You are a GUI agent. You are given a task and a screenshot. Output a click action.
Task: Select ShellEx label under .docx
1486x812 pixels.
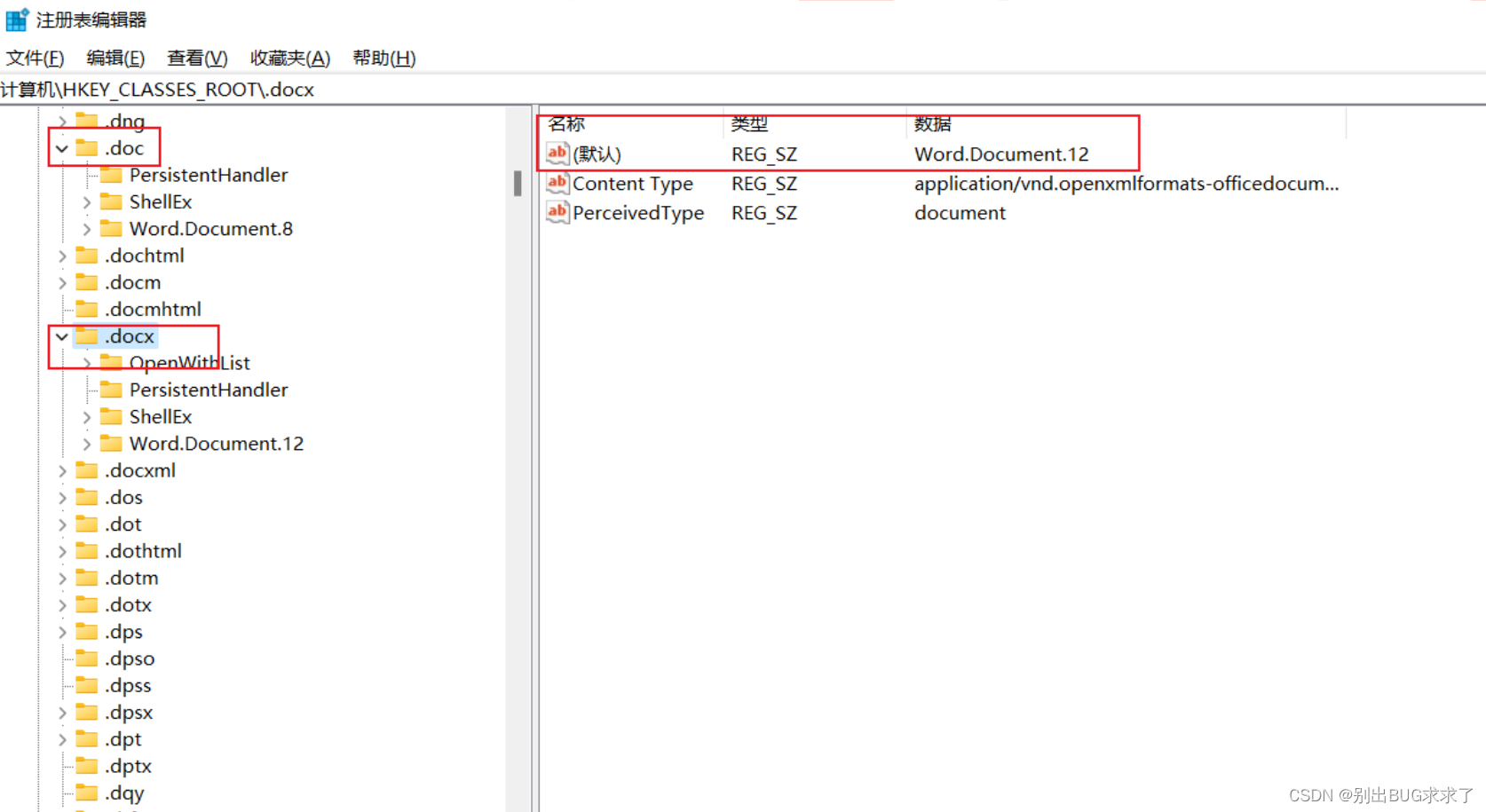(161, 417)
